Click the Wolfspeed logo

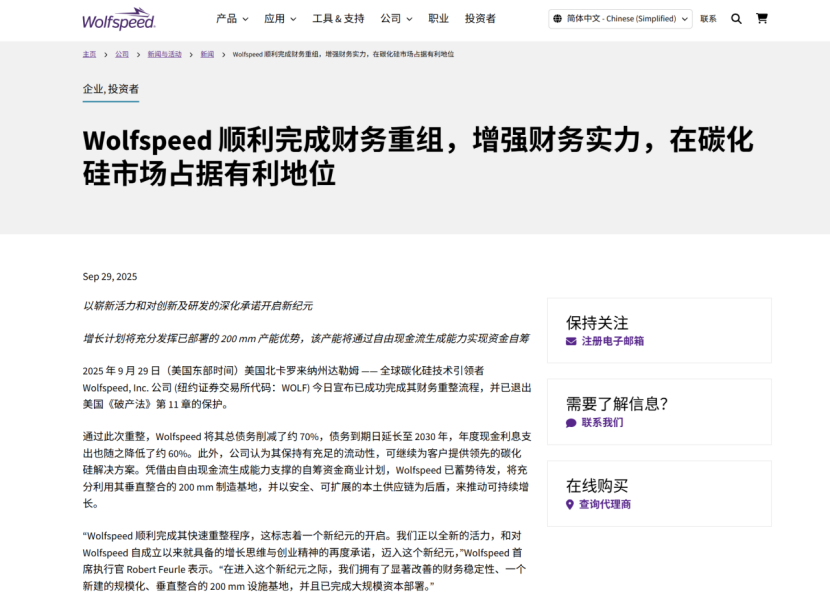[x=119, y=18]
